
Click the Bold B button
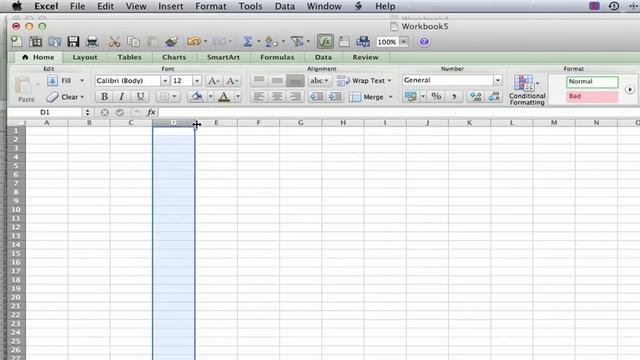pos(104,97)
